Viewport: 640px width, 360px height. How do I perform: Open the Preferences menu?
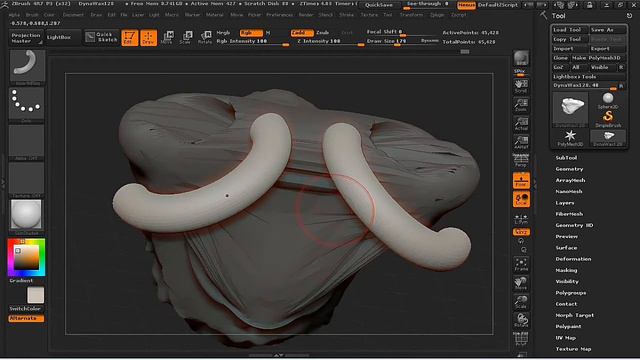coord(280,15)
